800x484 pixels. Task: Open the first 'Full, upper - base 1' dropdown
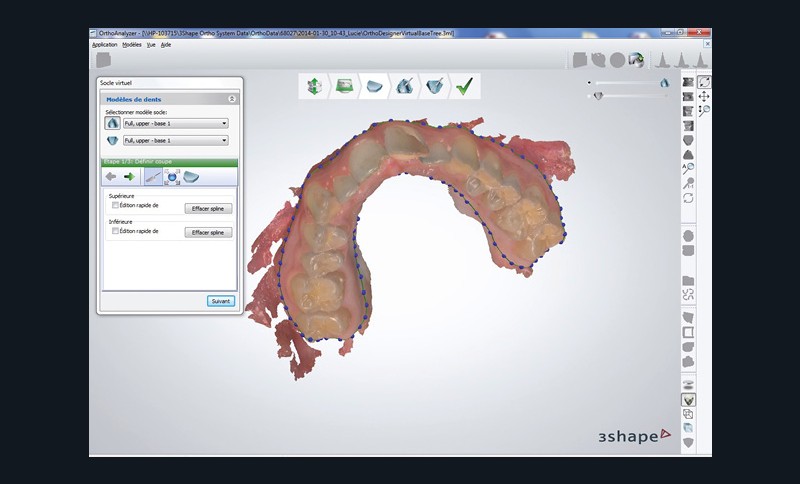point(175,123)
